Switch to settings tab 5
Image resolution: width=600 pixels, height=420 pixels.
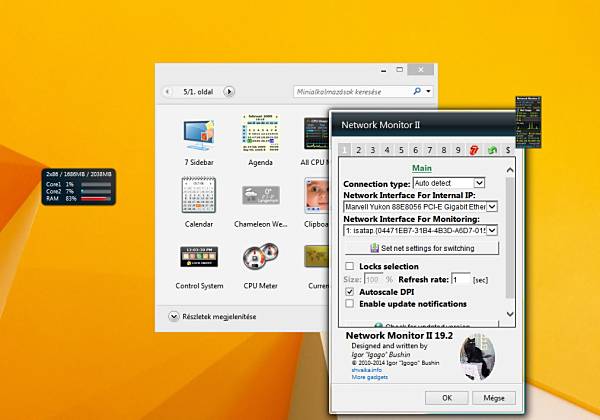point(401,150)
